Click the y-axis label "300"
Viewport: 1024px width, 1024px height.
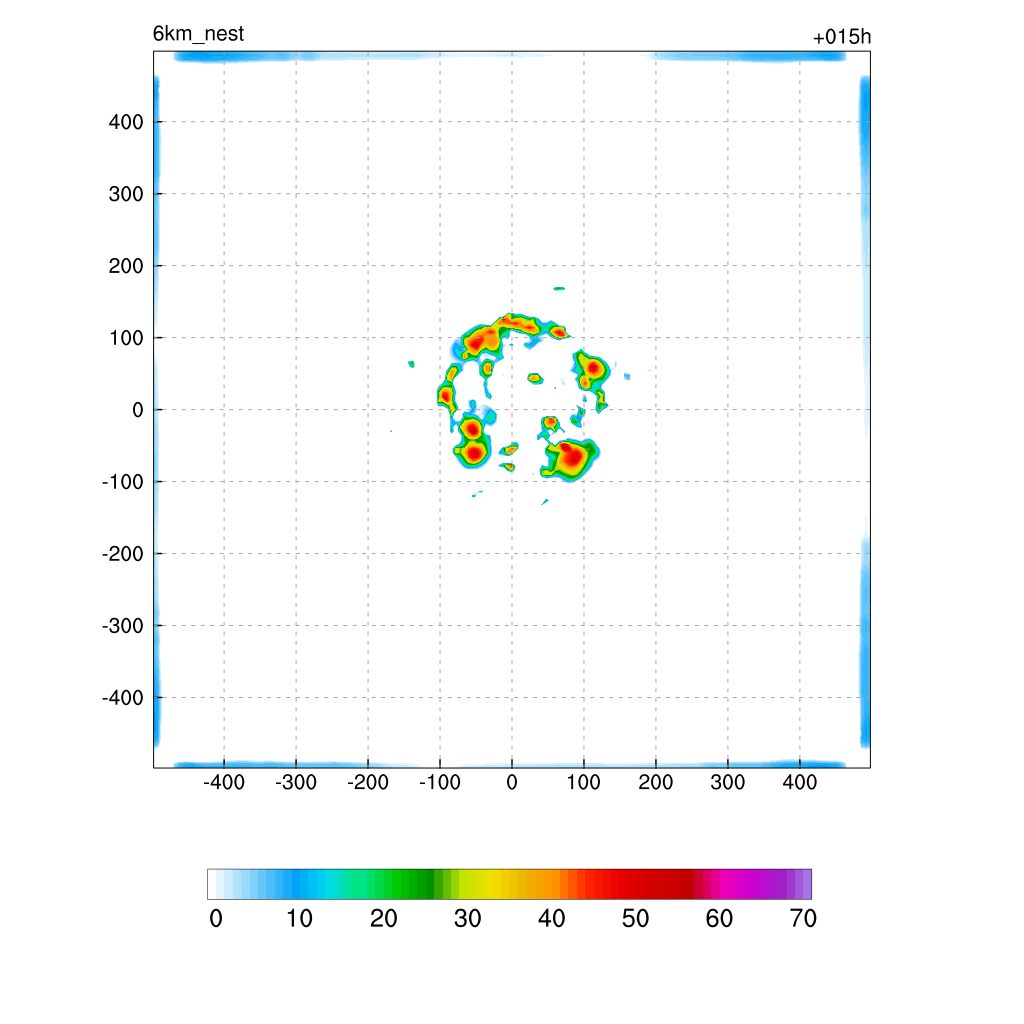[126, 194]
